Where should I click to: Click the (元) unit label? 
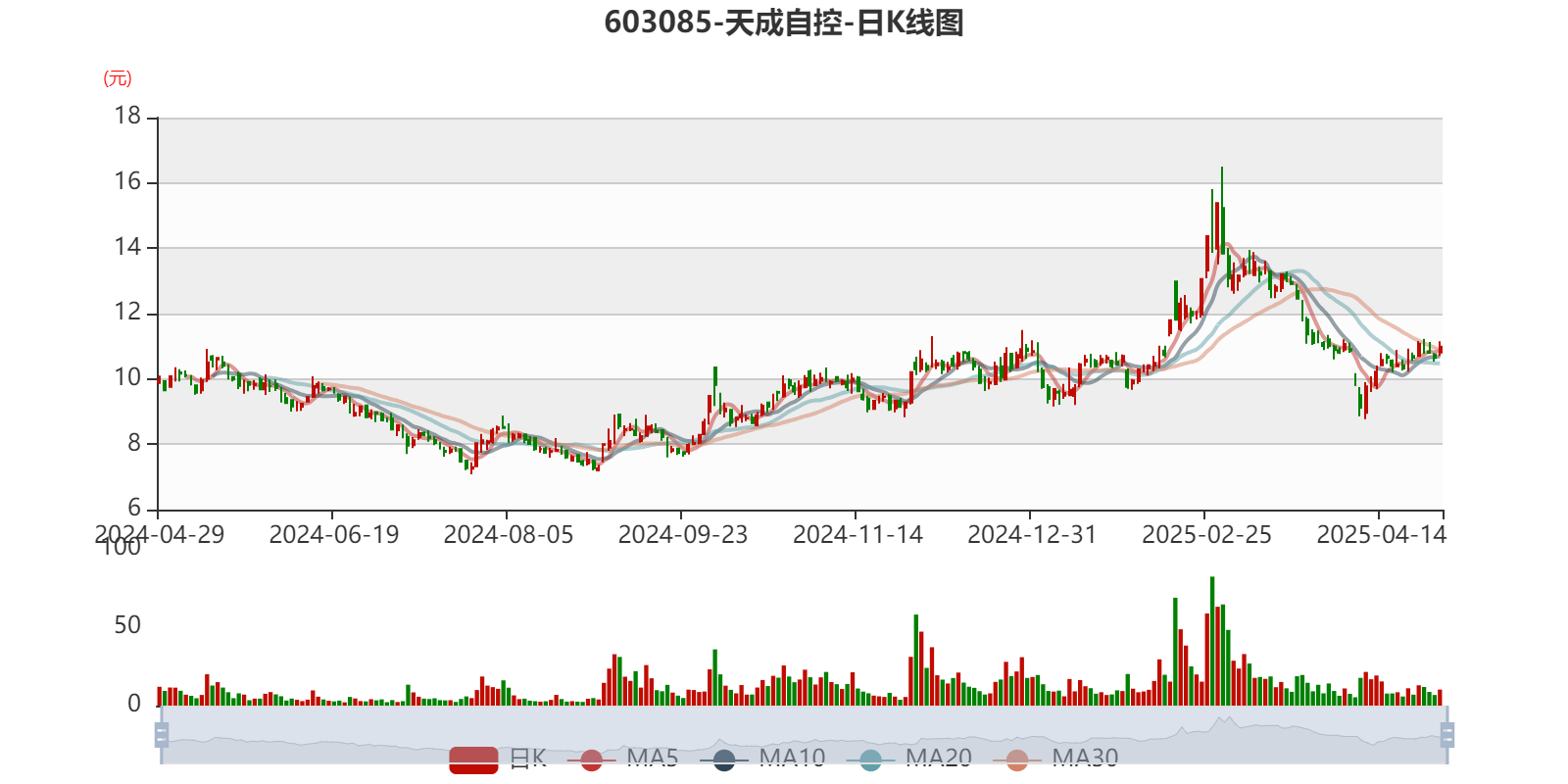118,78
